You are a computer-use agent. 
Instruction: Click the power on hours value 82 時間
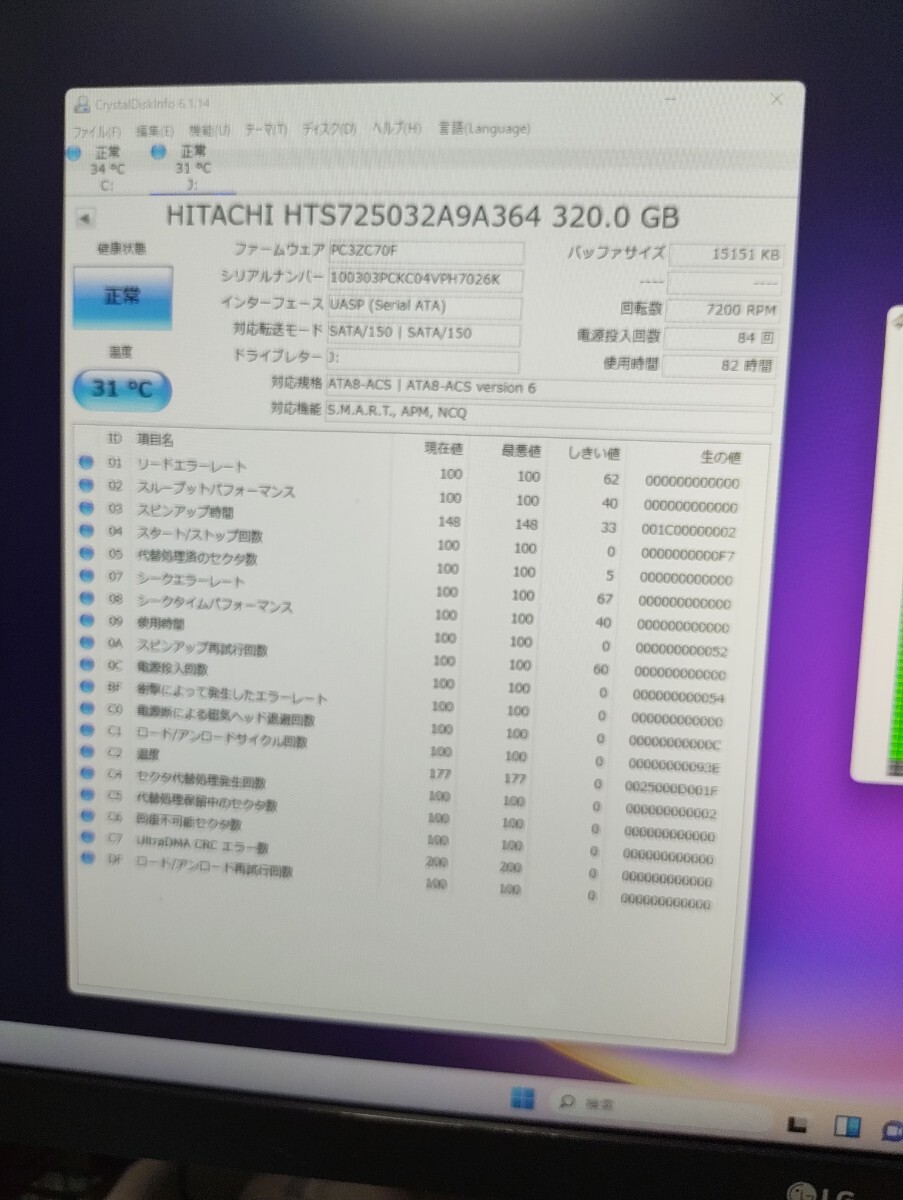point(718,366)
